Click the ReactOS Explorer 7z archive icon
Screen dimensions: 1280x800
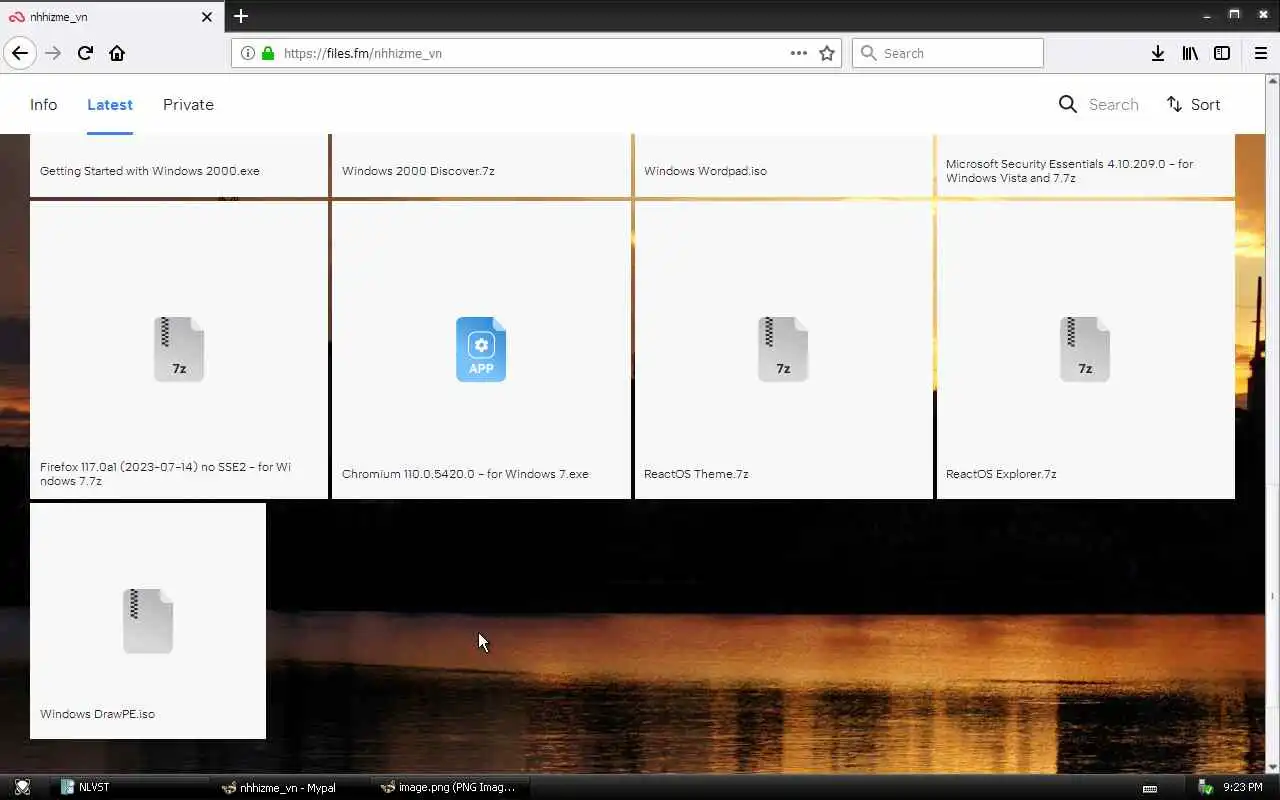(1085, 349)
